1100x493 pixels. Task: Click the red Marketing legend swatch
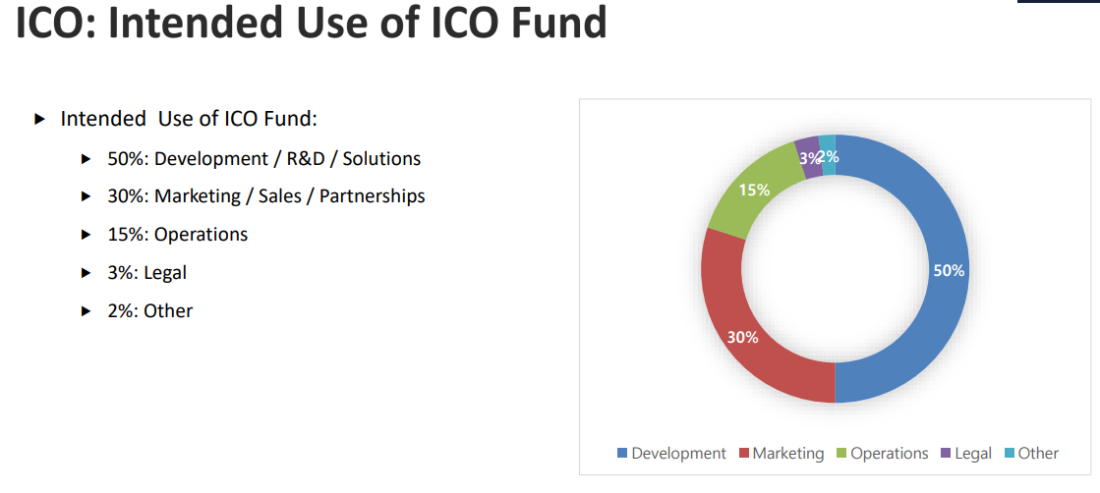[x=743, y=454]
